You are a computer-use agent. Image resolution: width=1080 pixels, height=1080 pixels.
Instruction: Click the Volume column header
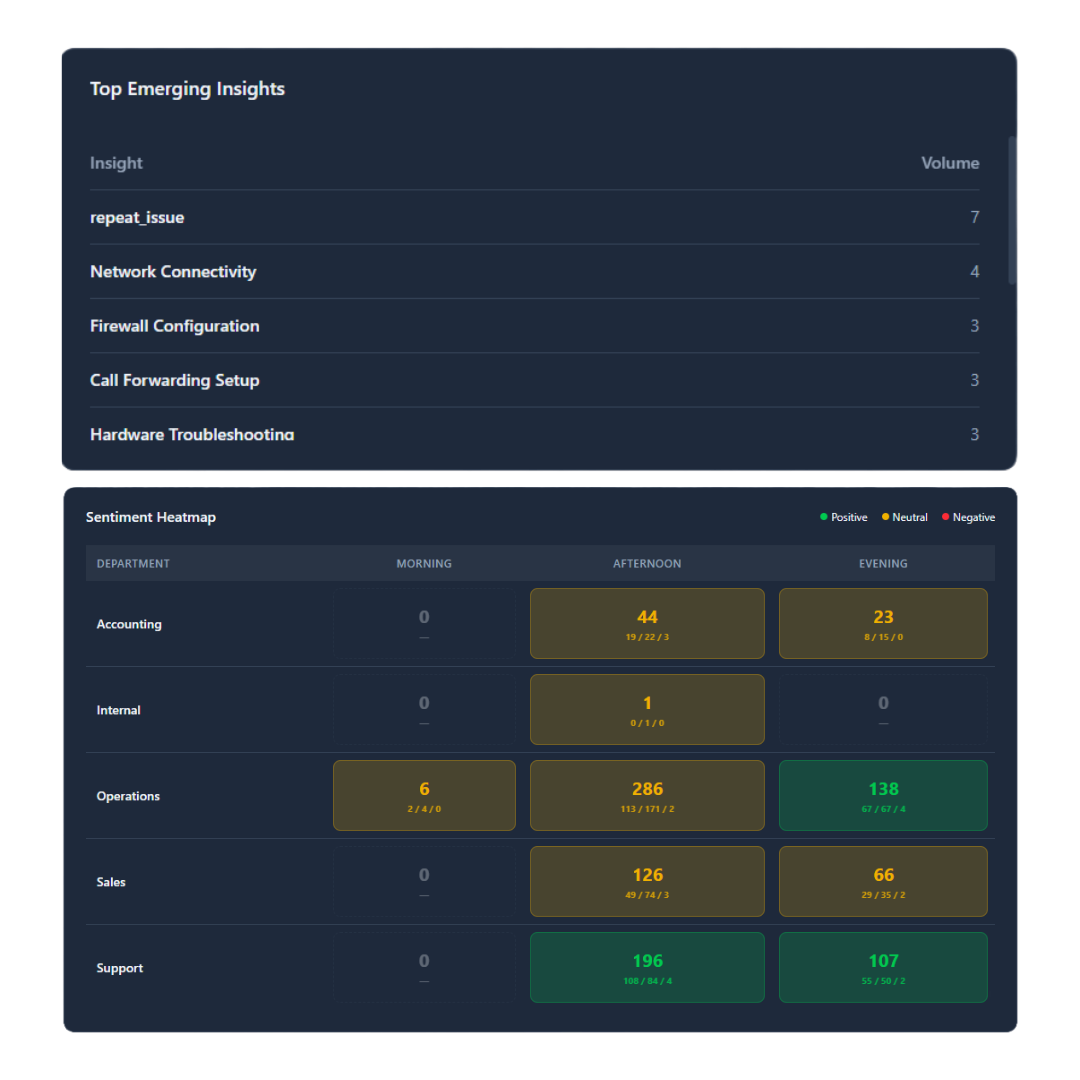click(950, 163)
